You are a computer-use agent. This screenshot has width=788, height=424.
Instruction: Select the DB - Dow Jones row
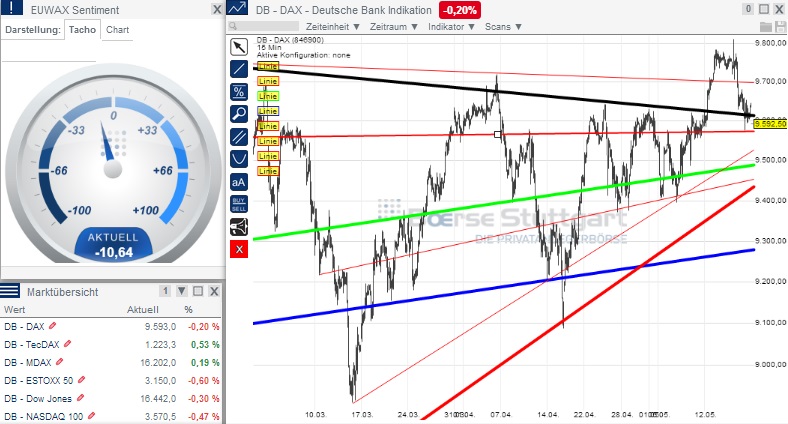click(x=111, y=399)
